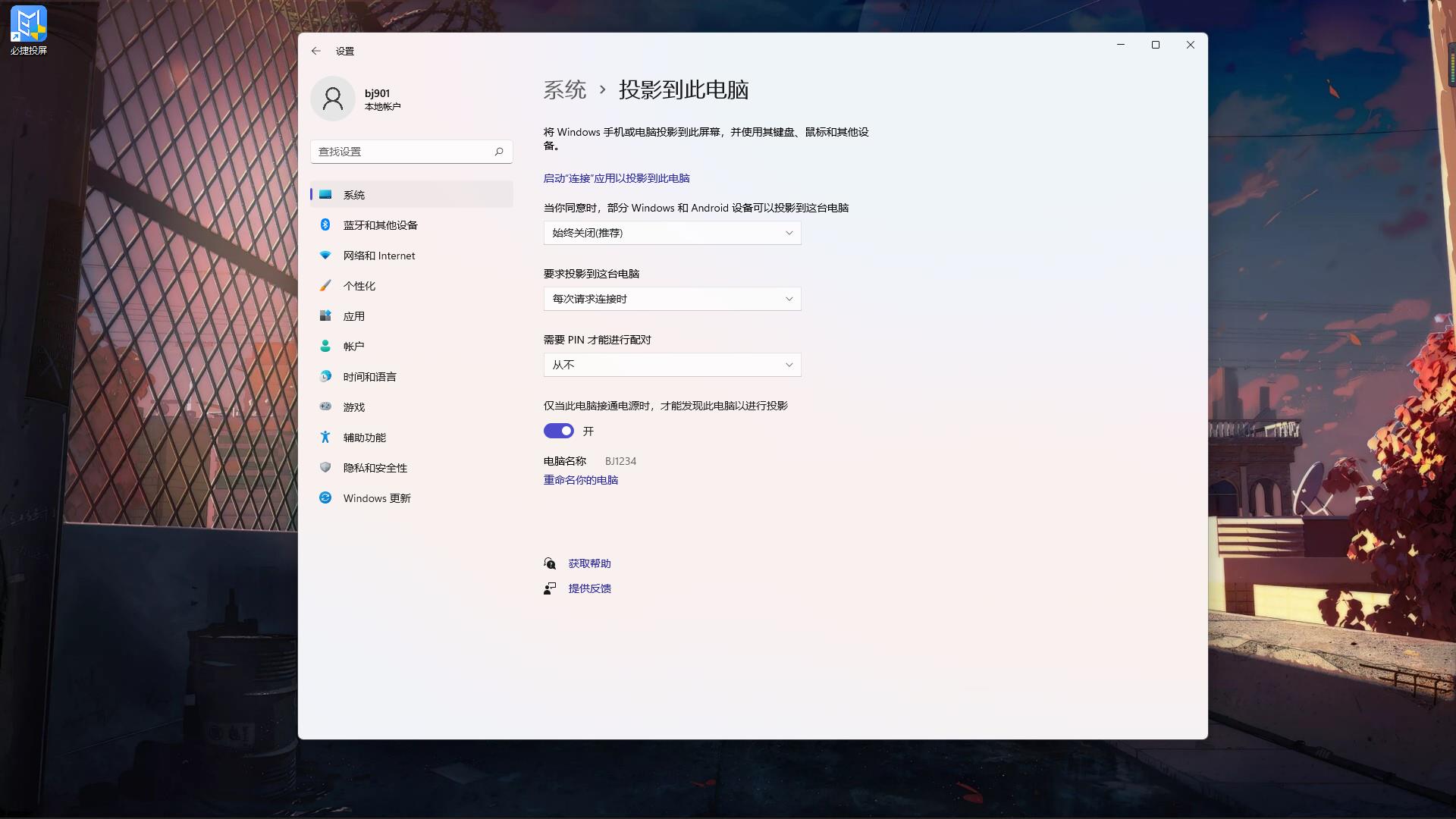Click the search magnifier icon
1456x819 pixels.
tap(499, 152)
